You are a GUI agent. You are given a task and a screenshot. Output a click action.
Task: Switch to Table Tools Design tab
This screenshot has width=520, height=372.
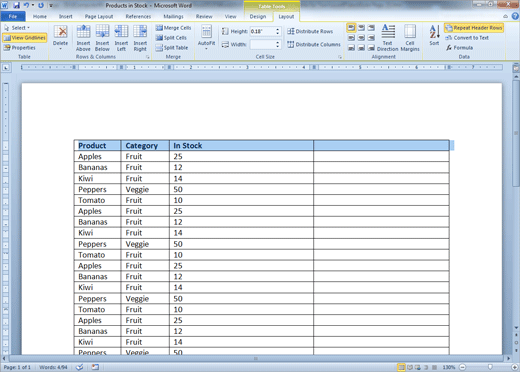(x=258, y=16)
